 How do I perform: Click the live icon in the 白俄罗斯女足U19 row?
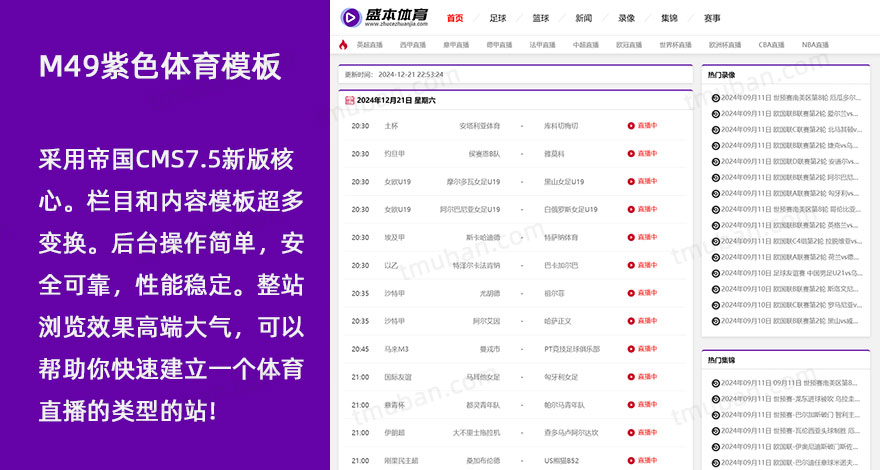pyautogui.click(x=631, y=209)
